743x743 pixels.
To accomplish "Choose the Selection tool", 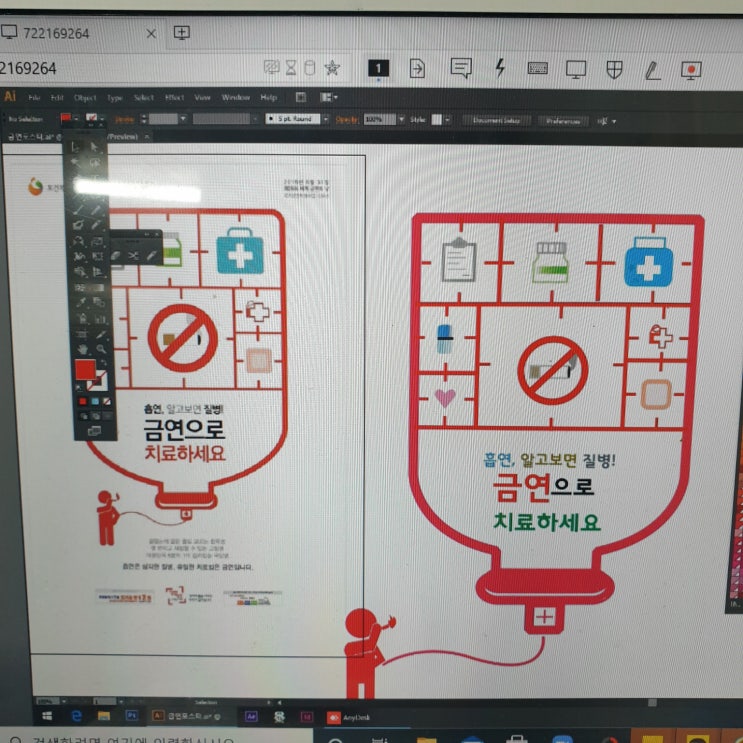I will 76,147.
